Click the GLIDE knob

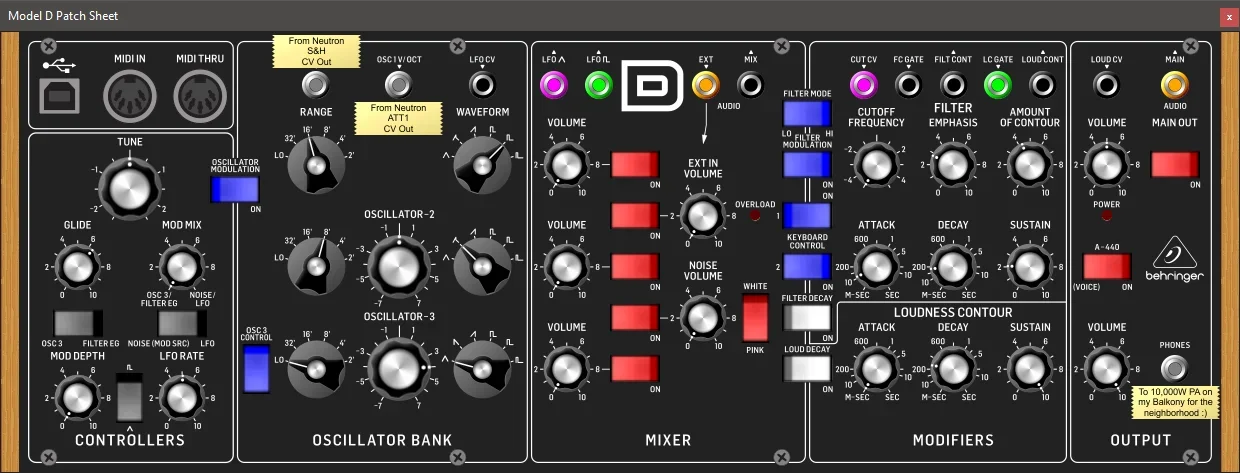pos(78,267)
